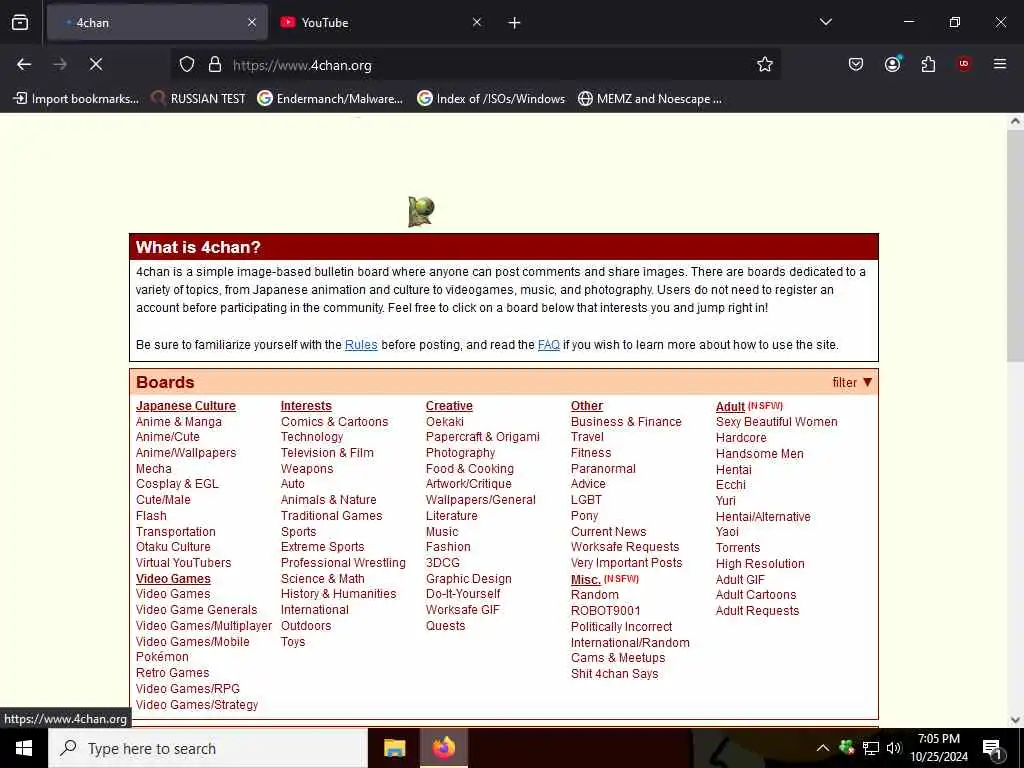This screenshot has width=1024, height=768.
Task: Bookmark this page with the star icon
Action: pyautogui.click(x=765, y=64)
